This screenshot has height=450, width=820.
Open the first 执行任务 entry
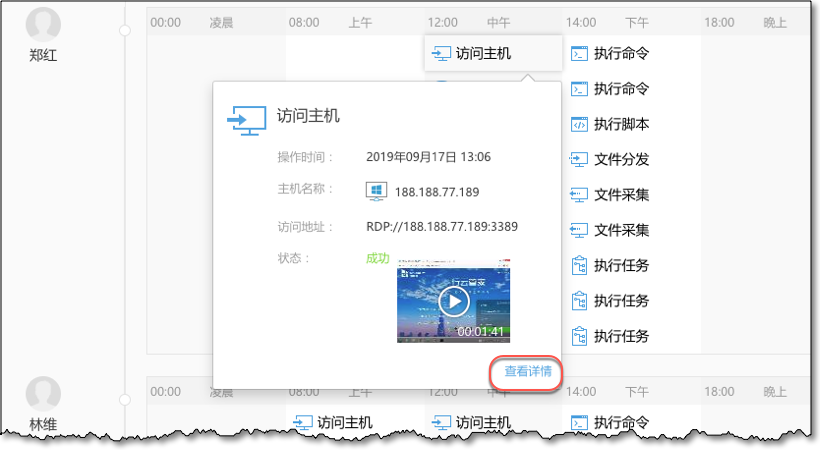pyautogui.click(x=610, y=266)
